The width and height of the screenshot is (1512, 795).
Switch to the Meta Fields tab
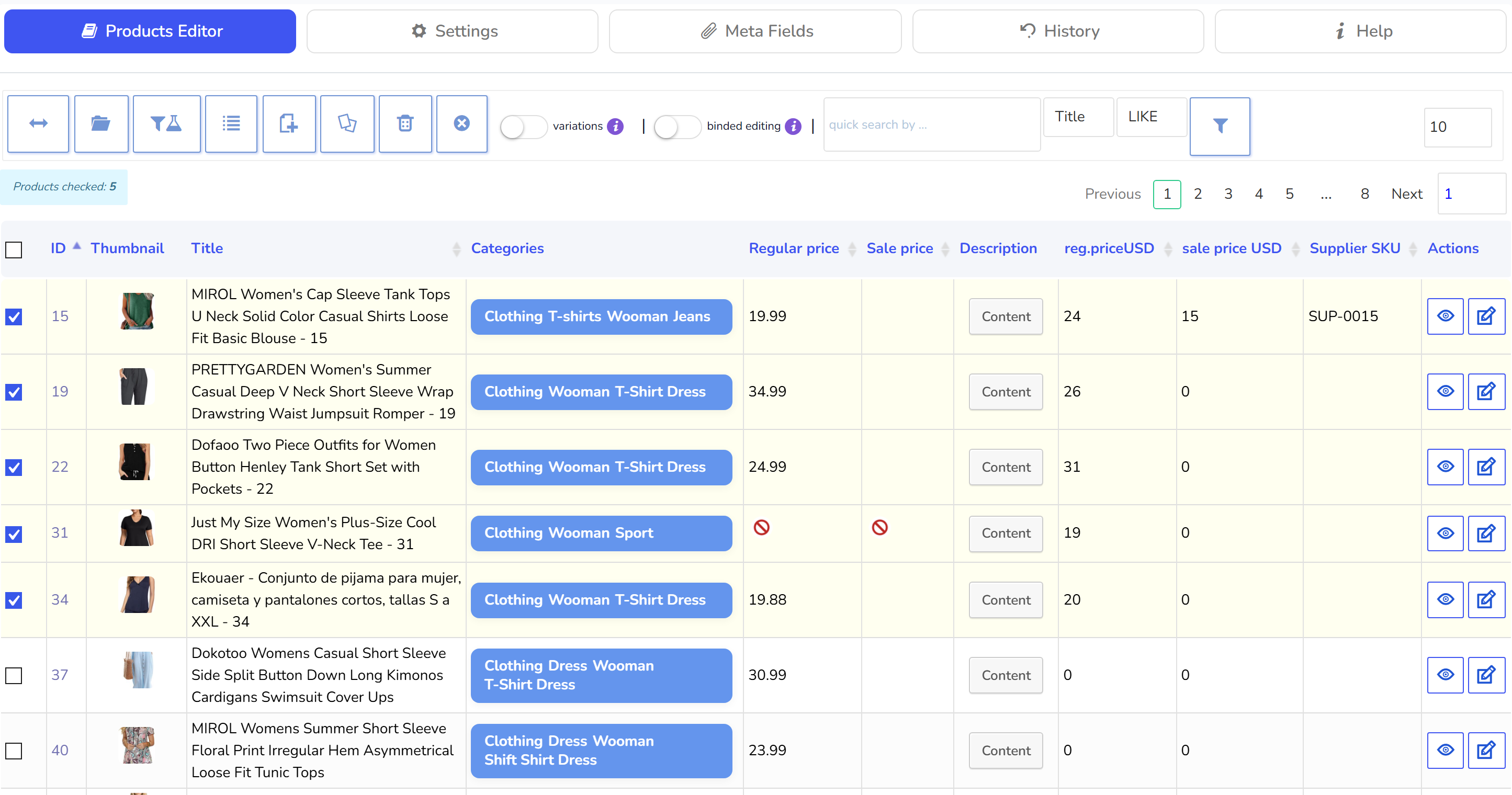[755, 31]
